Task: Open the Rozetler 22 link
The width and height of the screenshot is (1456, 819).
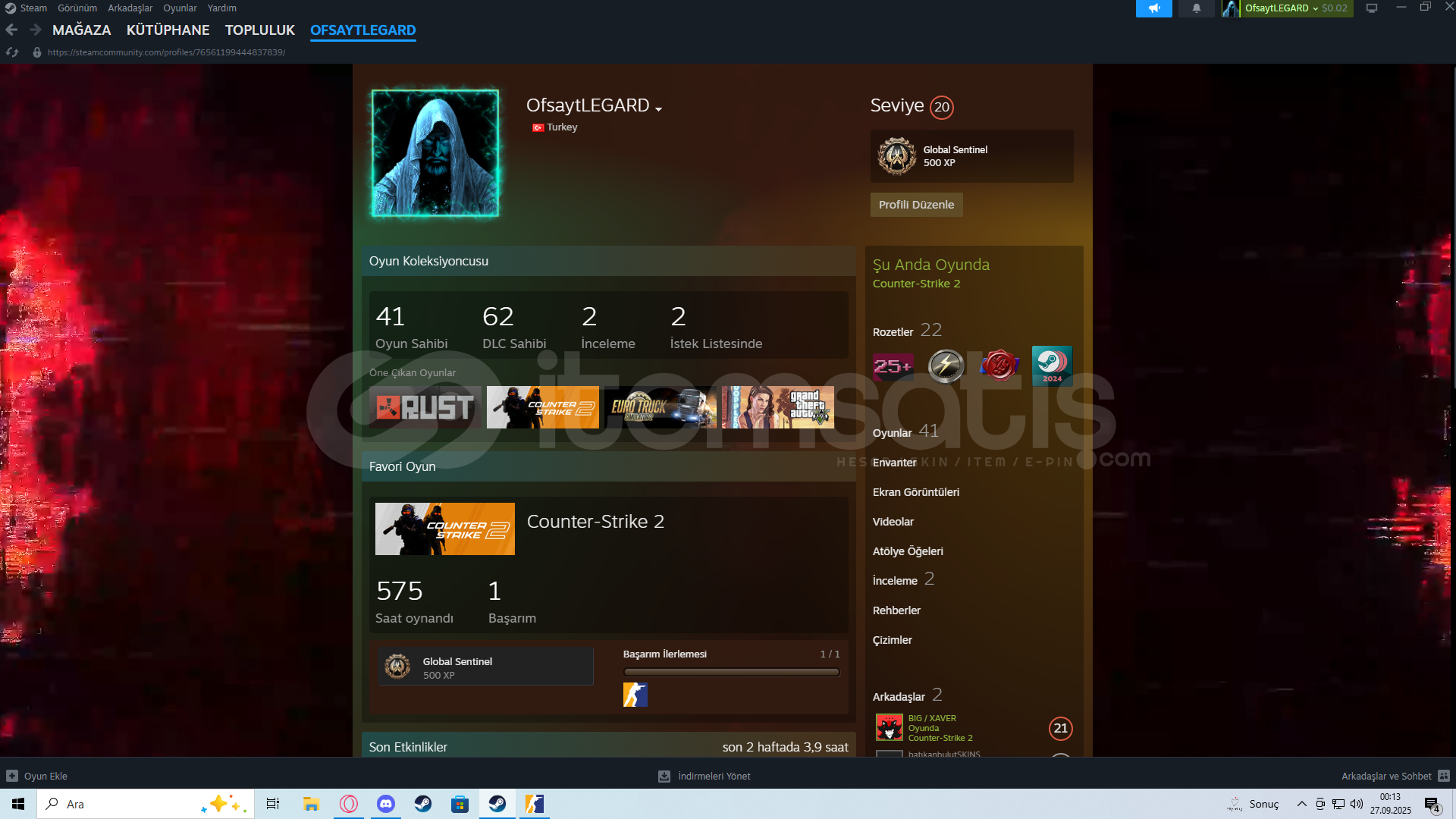Action: [x=907, y=331]
